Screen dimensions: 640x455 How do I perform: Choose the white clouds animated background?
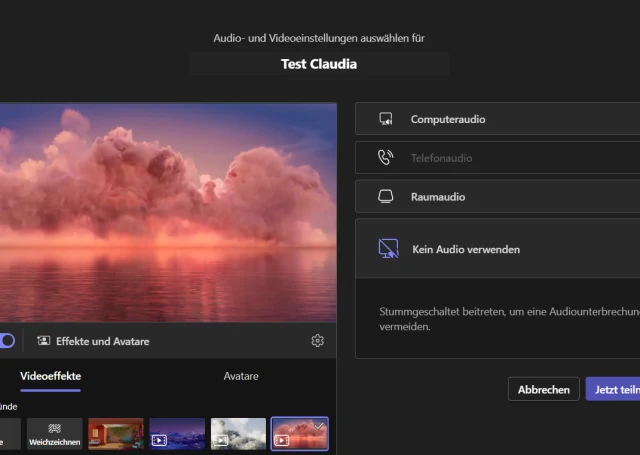point(238,434)
